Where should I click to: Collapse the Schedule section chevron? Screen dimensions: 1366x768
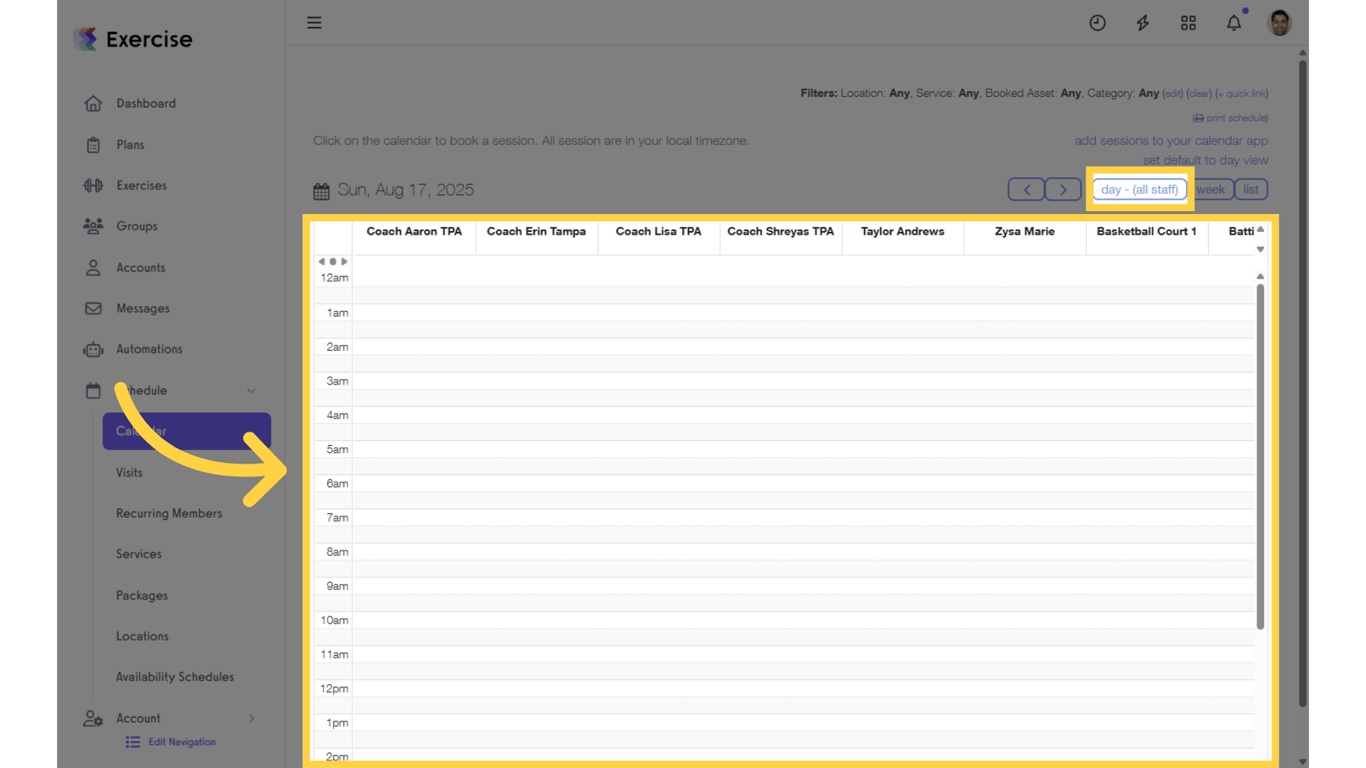tap(251, 391)
